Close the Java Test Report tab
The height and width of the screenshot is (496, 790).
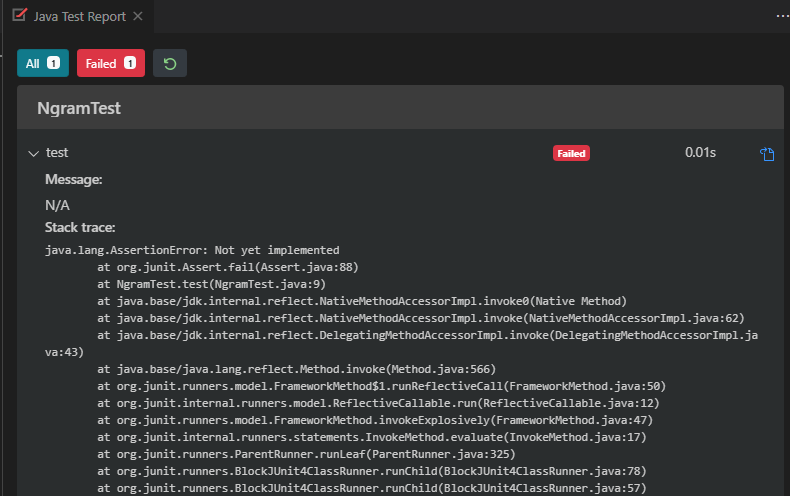tap(138, 17)
